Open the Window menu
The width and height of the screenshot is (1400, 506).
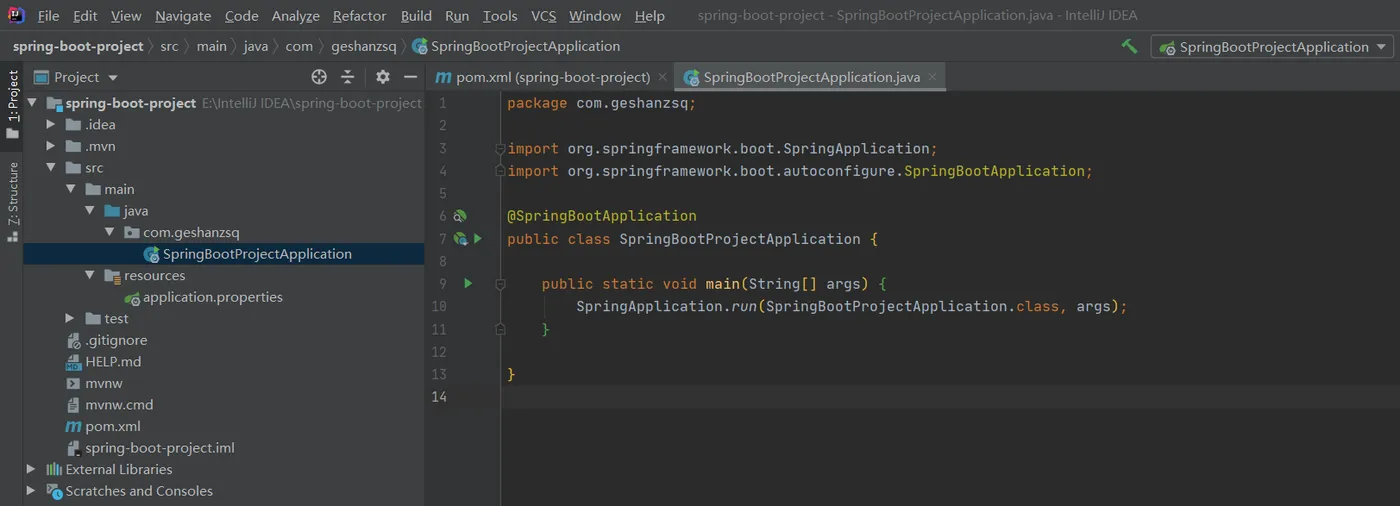point(595,16)
